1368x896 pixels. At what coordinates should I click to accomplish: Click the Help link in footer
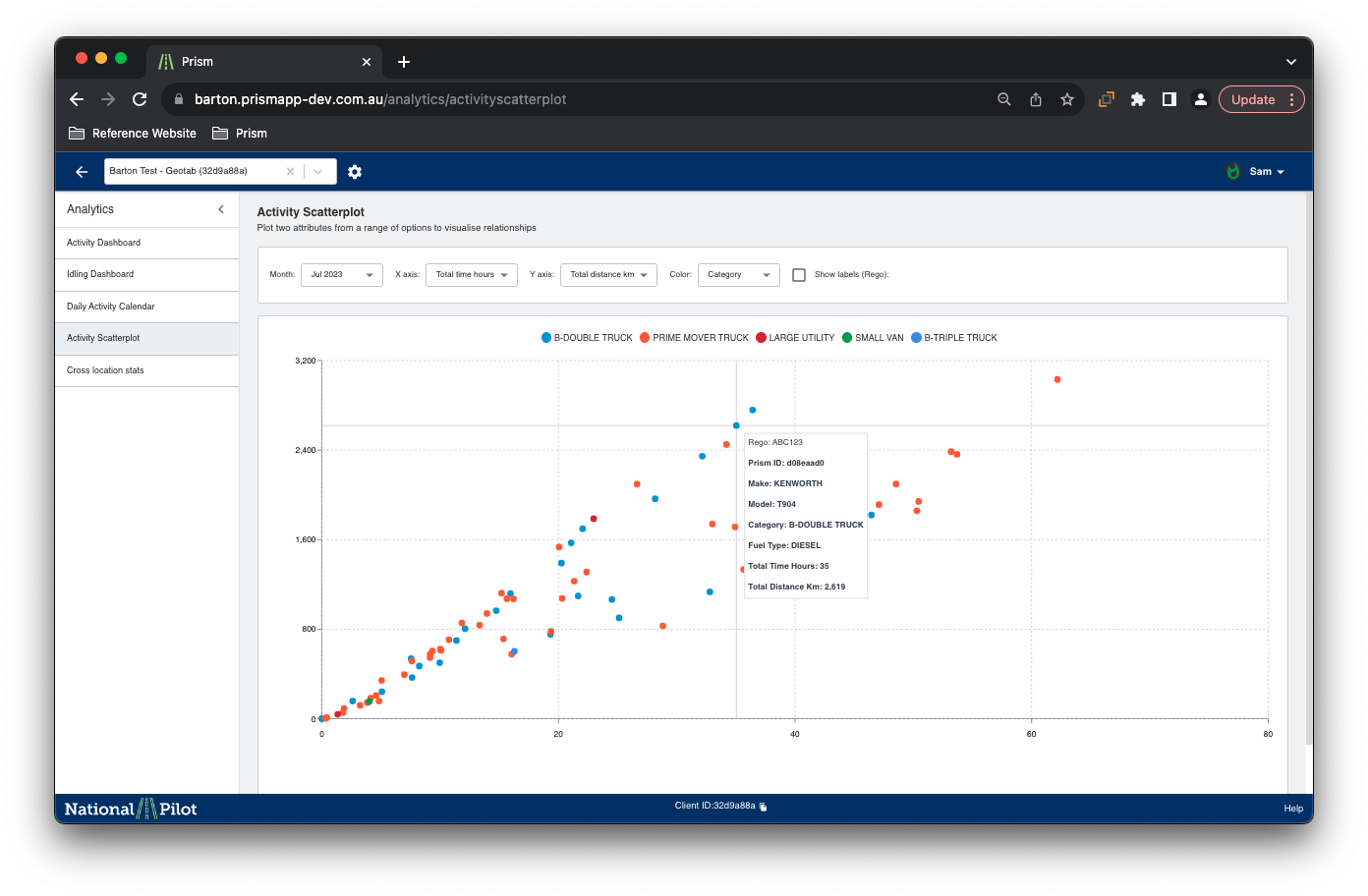click(x=1293, y=809)
